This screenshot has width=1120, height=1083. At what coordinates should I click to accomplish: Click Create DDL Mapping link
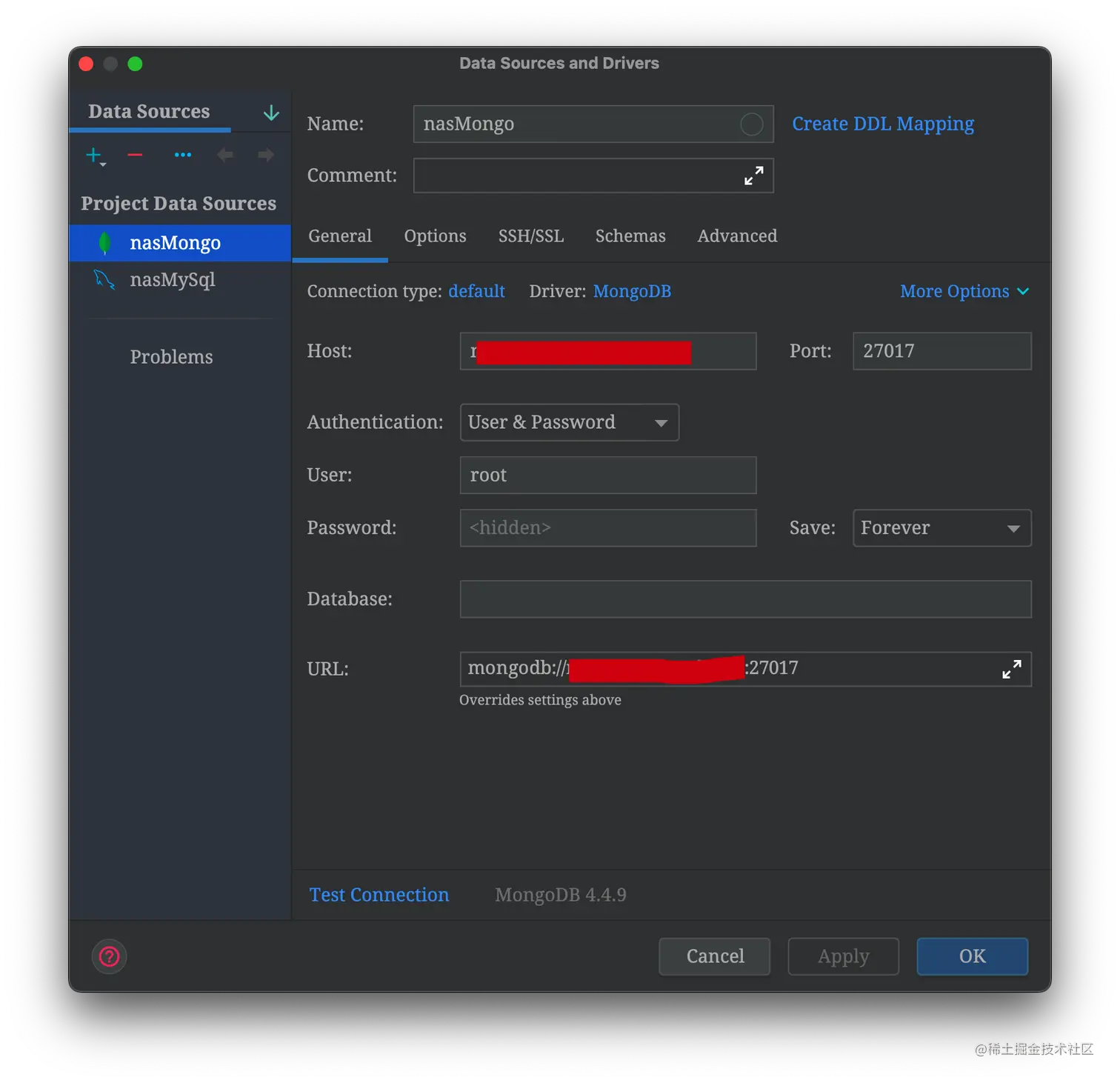click(883, 124)
